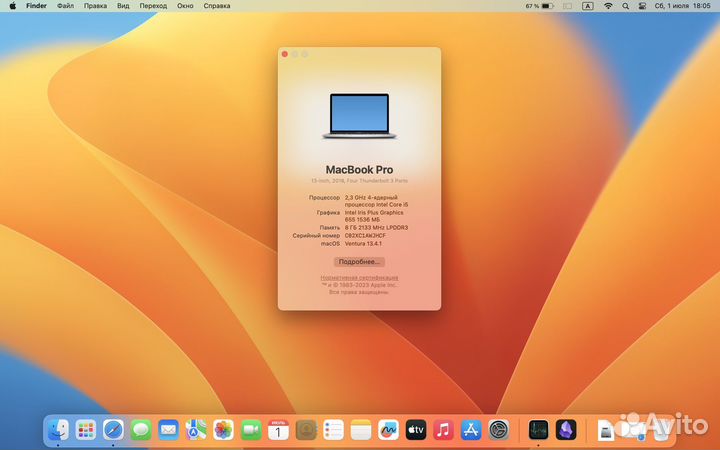The height and width of the screenshot is (450, 720).
Task: Open the Apple TV app
Action: (416, 430)
